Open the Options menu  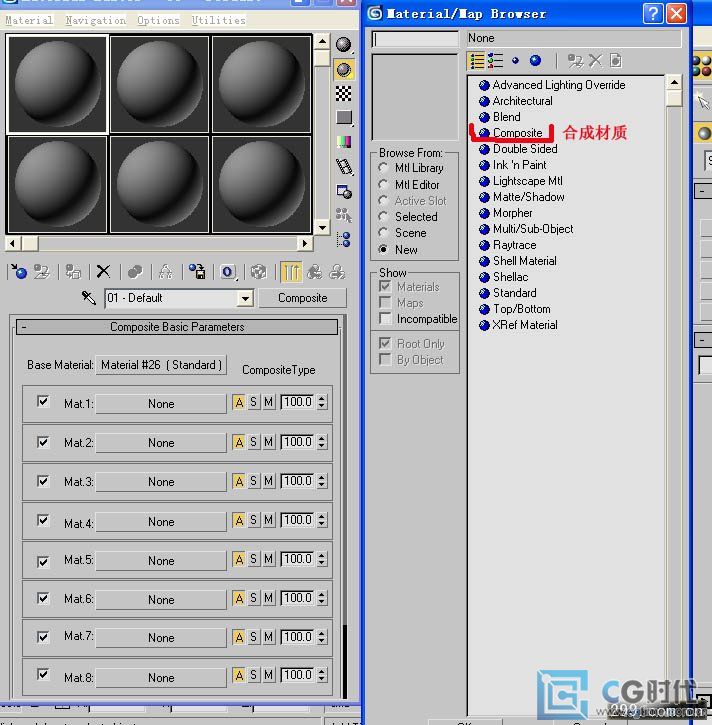pyautogui.click(x=158, y=20)
